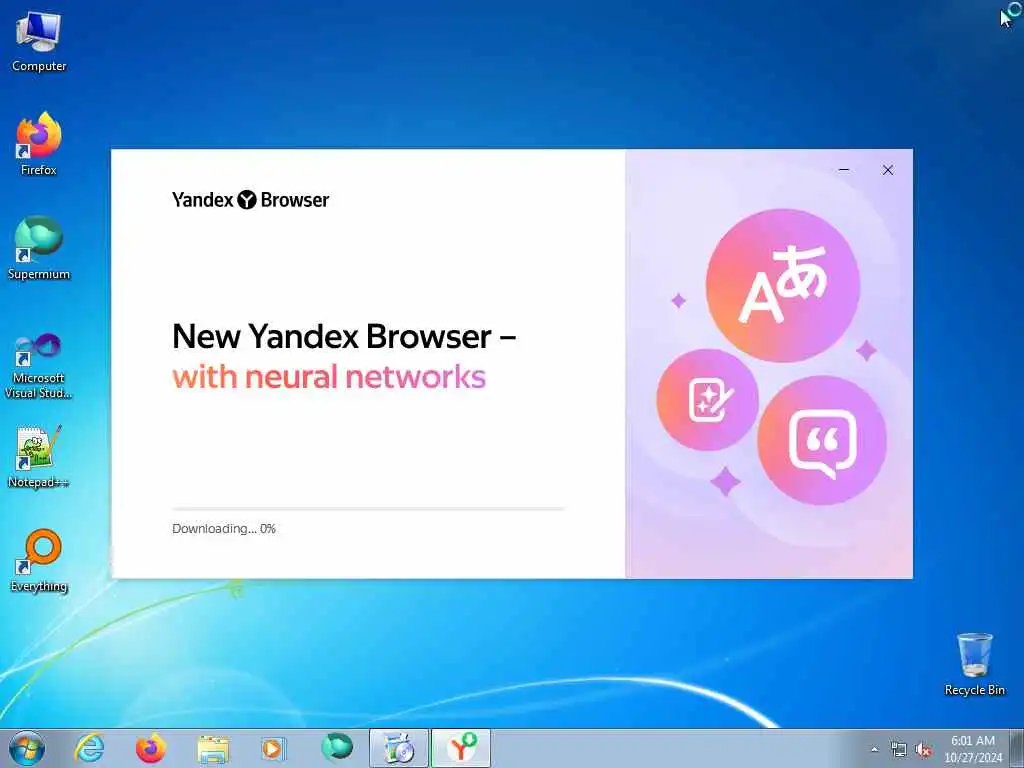
Task: Click the quote chat icon bubble
Action: 822,440
